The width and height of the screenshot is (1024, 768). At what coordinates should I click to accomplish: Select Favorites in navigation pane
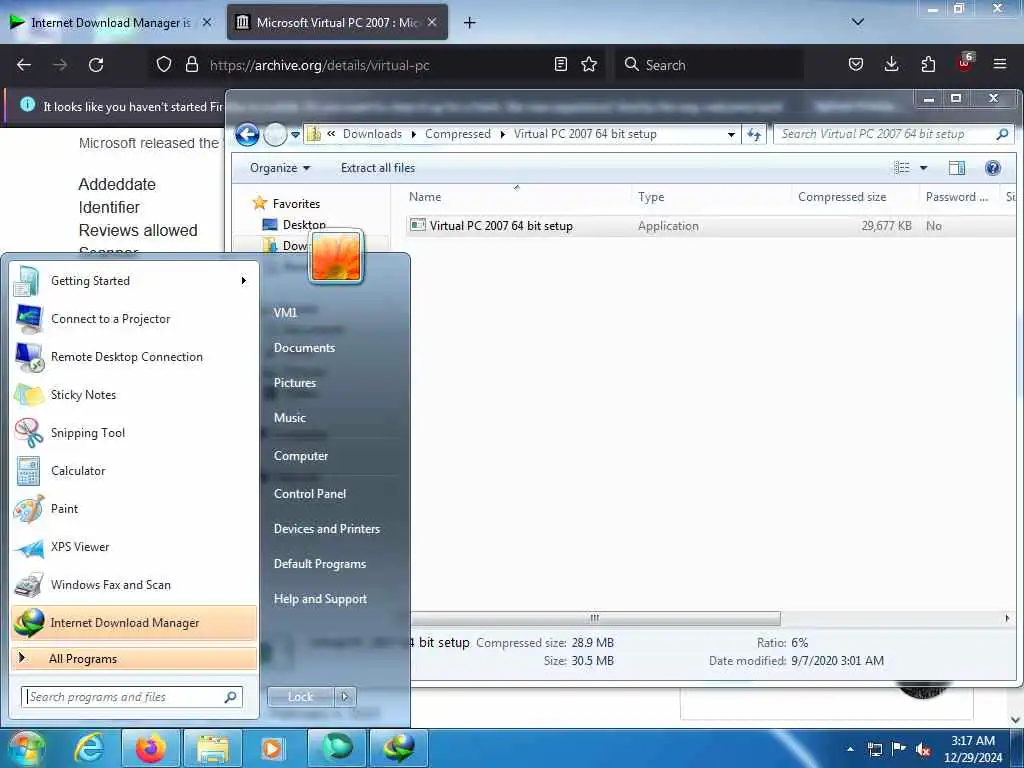[296, 204]
